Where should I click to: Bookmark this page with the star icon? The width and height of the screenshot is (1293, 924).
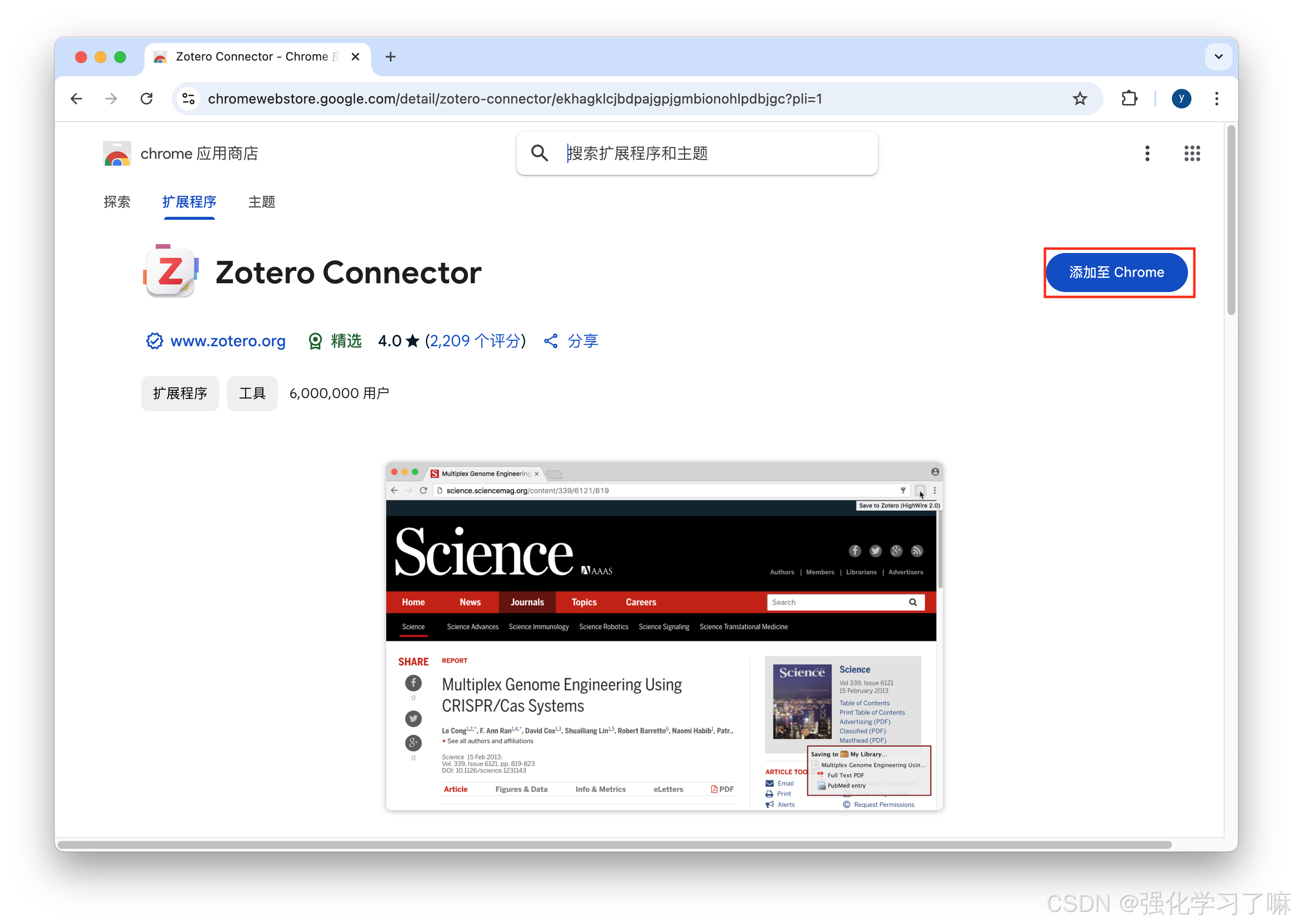(x=1079, y=99)
